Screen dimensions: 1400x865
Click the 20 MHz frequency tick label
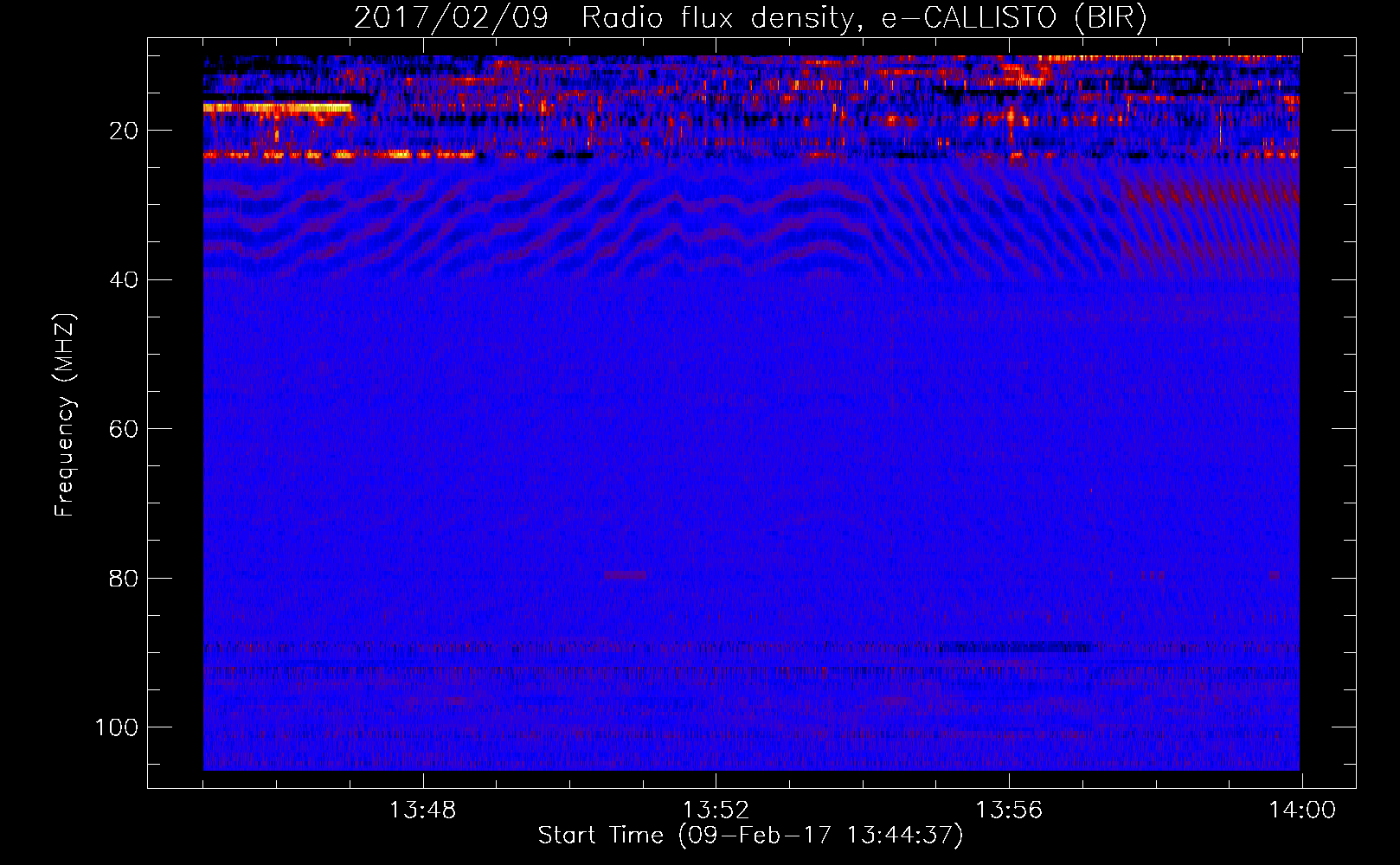point(124,131)
